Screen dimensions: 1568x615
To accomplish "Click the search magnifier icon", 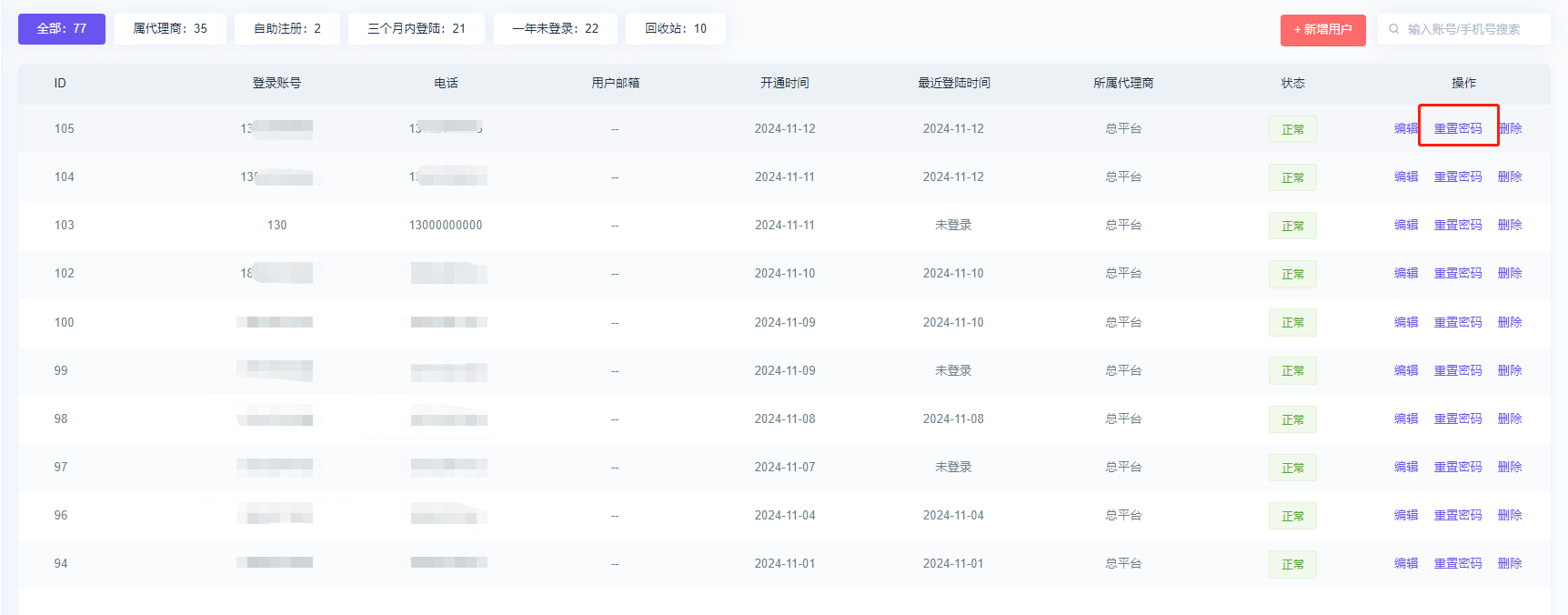I will [x=1393, y=29].
